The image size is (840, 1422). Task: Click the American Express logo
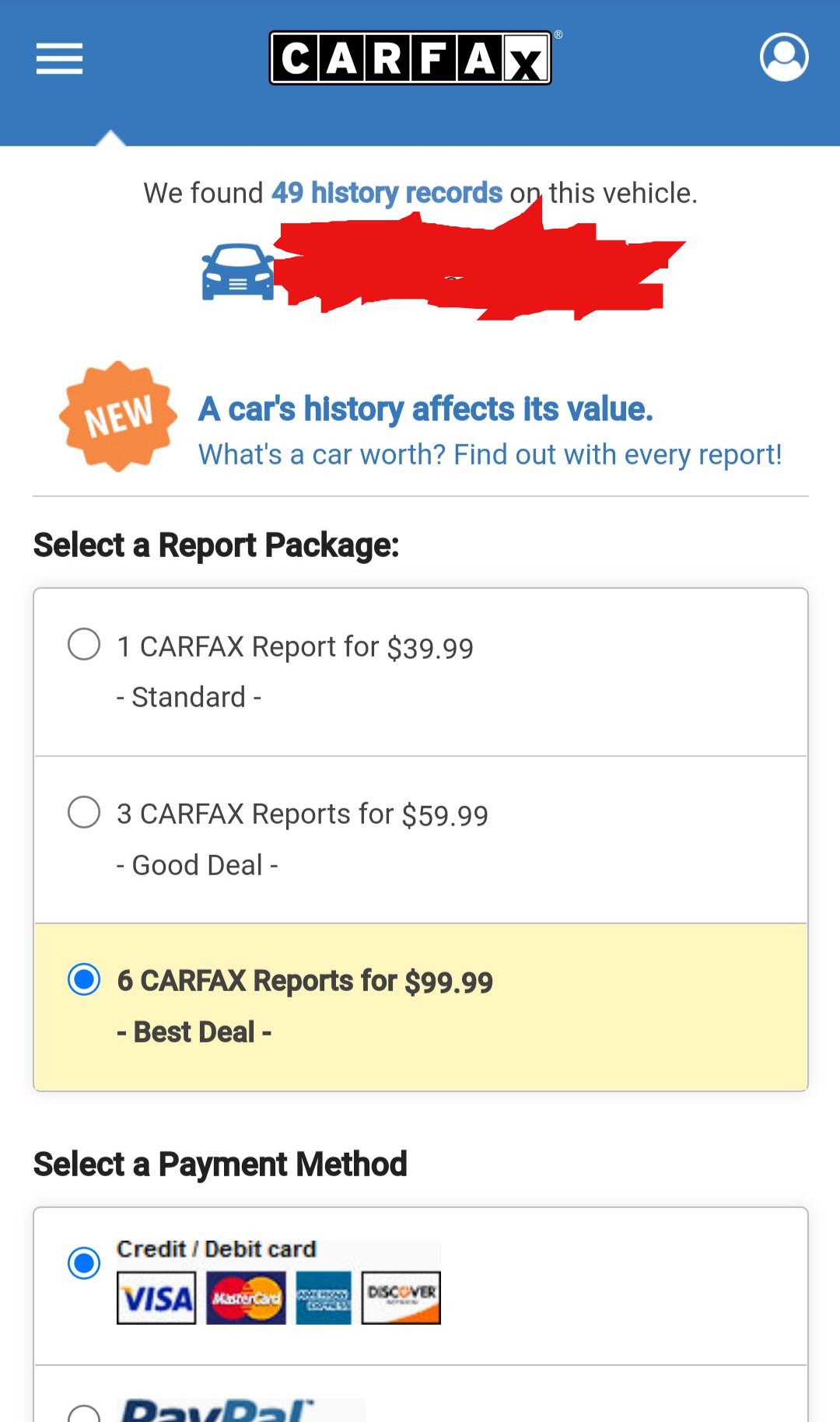[324, 1295]
